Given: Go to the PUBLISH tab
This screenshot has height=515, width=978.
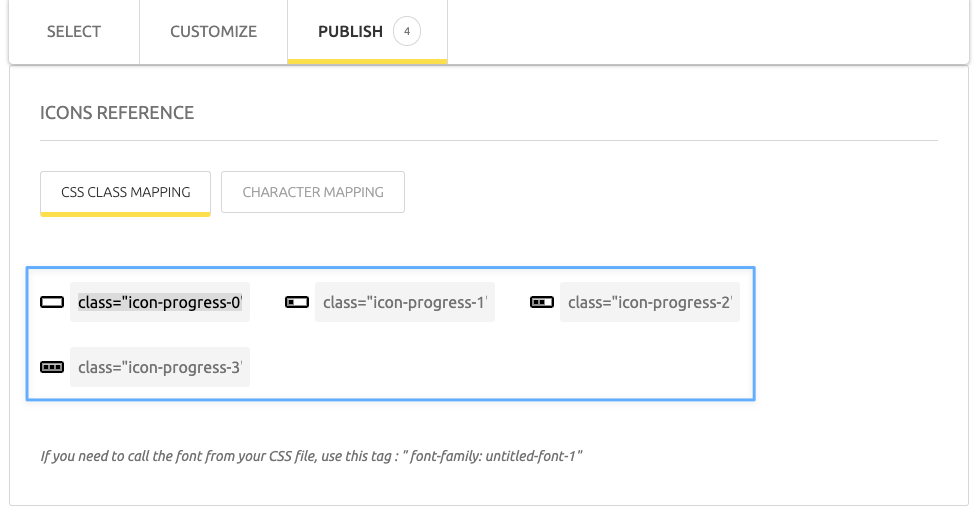Looking at the screenshot, I should click(350, 32).
